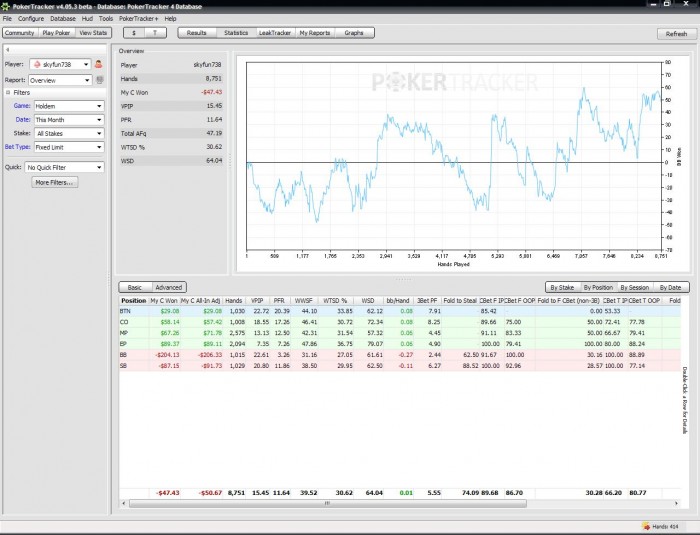Sort by the Fold to Steal column header

click(460, 301)
